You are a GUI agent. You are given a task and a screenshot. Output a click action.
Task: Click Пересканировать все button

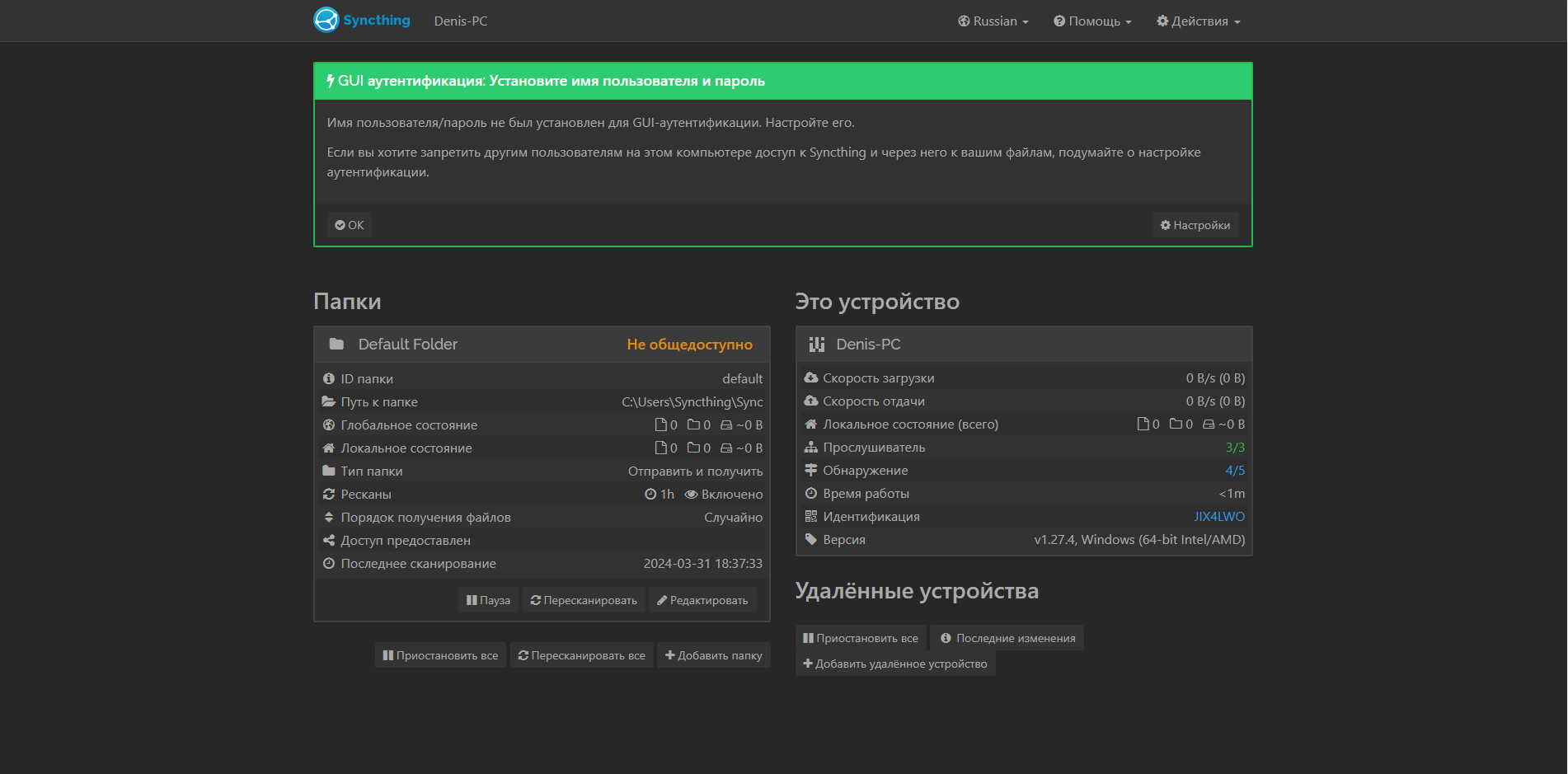[582, 655]
